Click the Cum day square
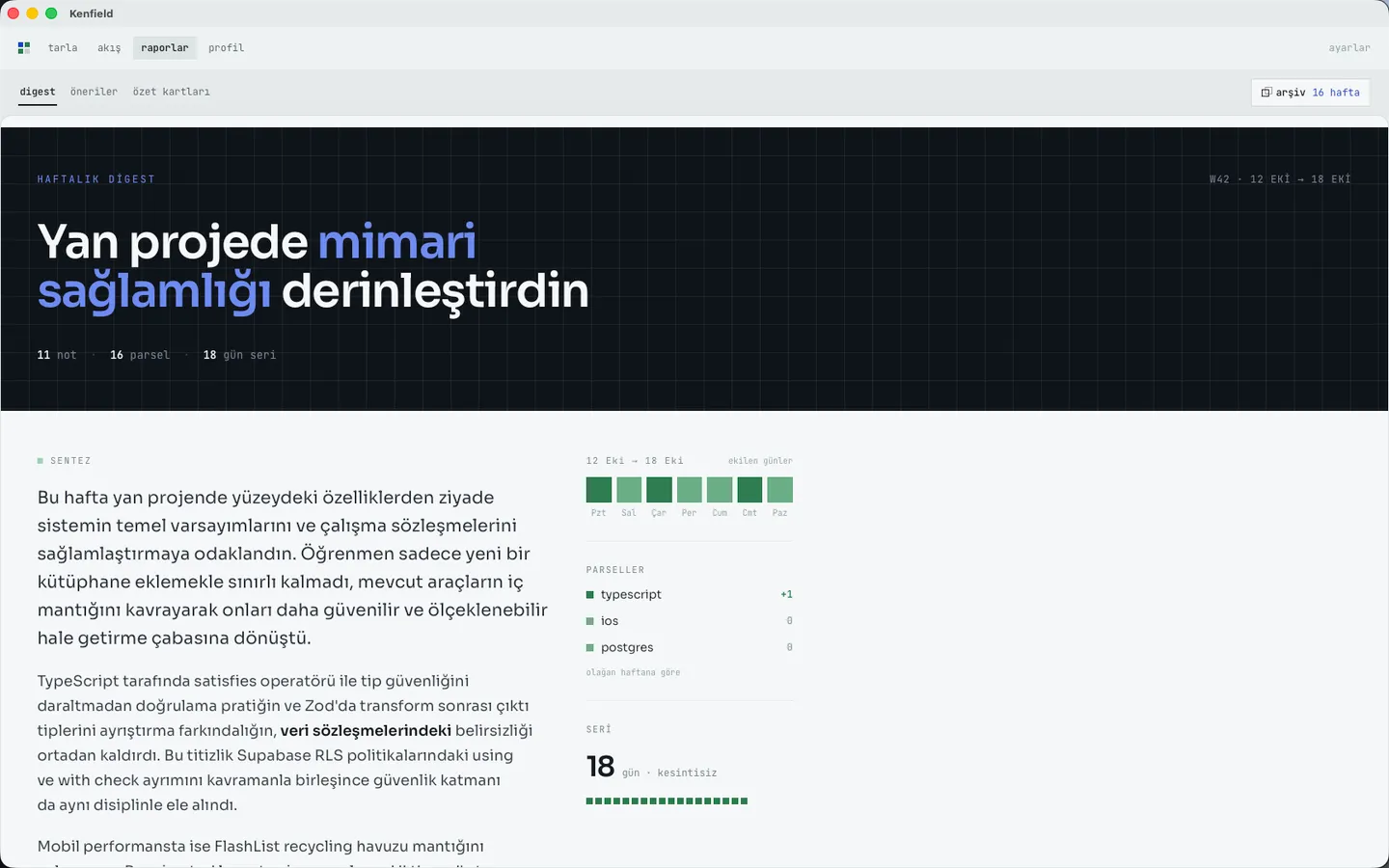 (x=720, y=490)
